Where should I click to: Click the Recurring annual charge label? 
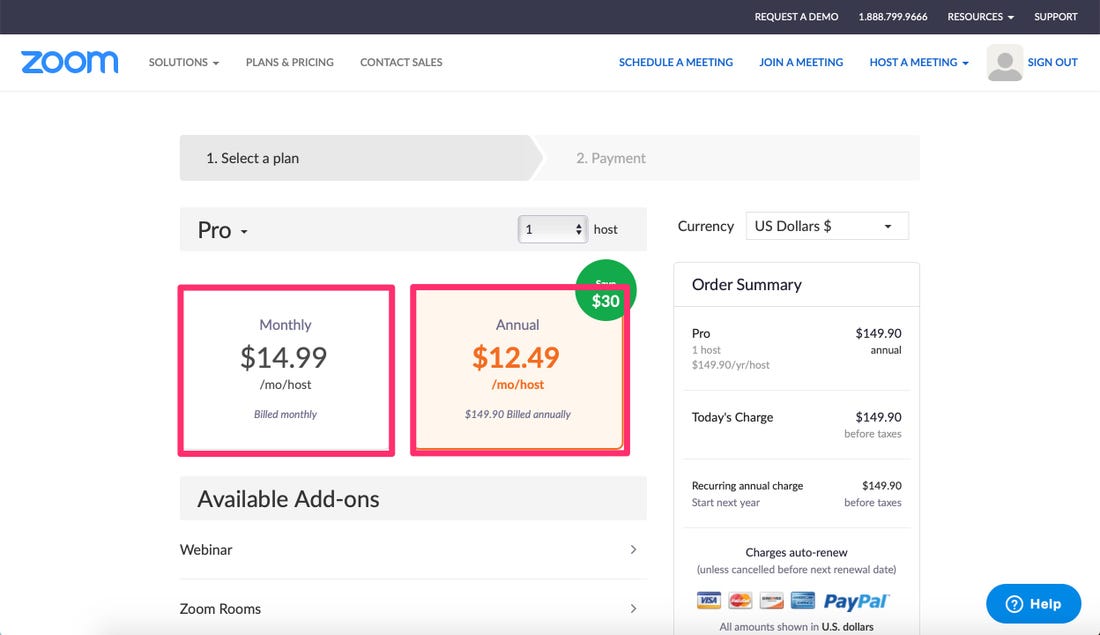tap(747, 486)
